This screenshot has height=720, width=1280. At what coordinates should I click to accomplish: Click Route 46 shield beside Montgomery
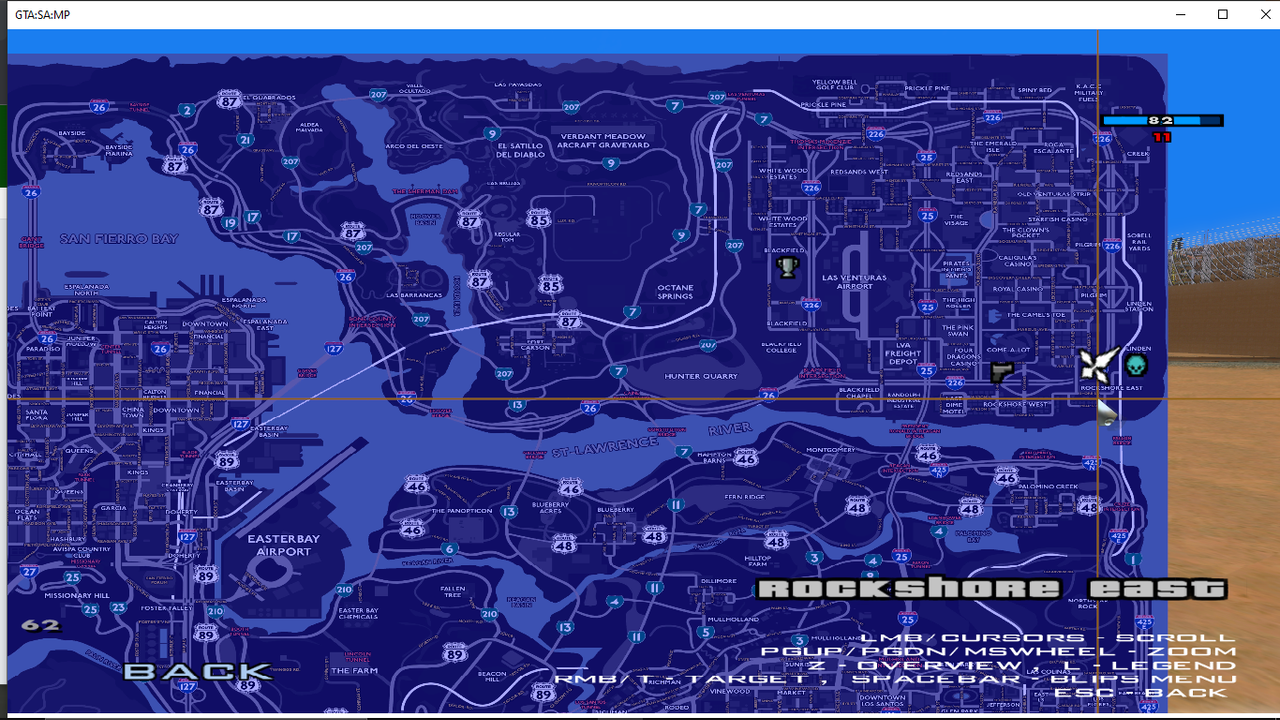[929, 453]
